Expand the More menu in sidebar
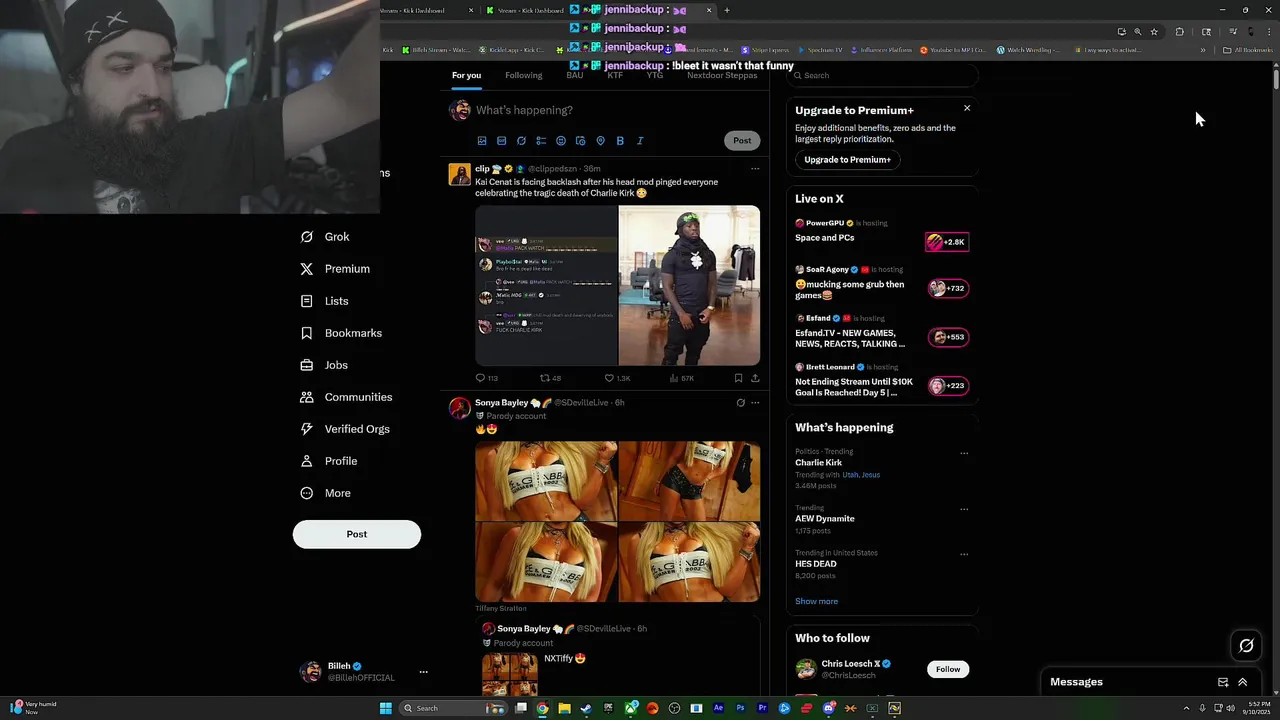Screen dimensions: 1280x720 pyautogui.click(x=326, y=493)
